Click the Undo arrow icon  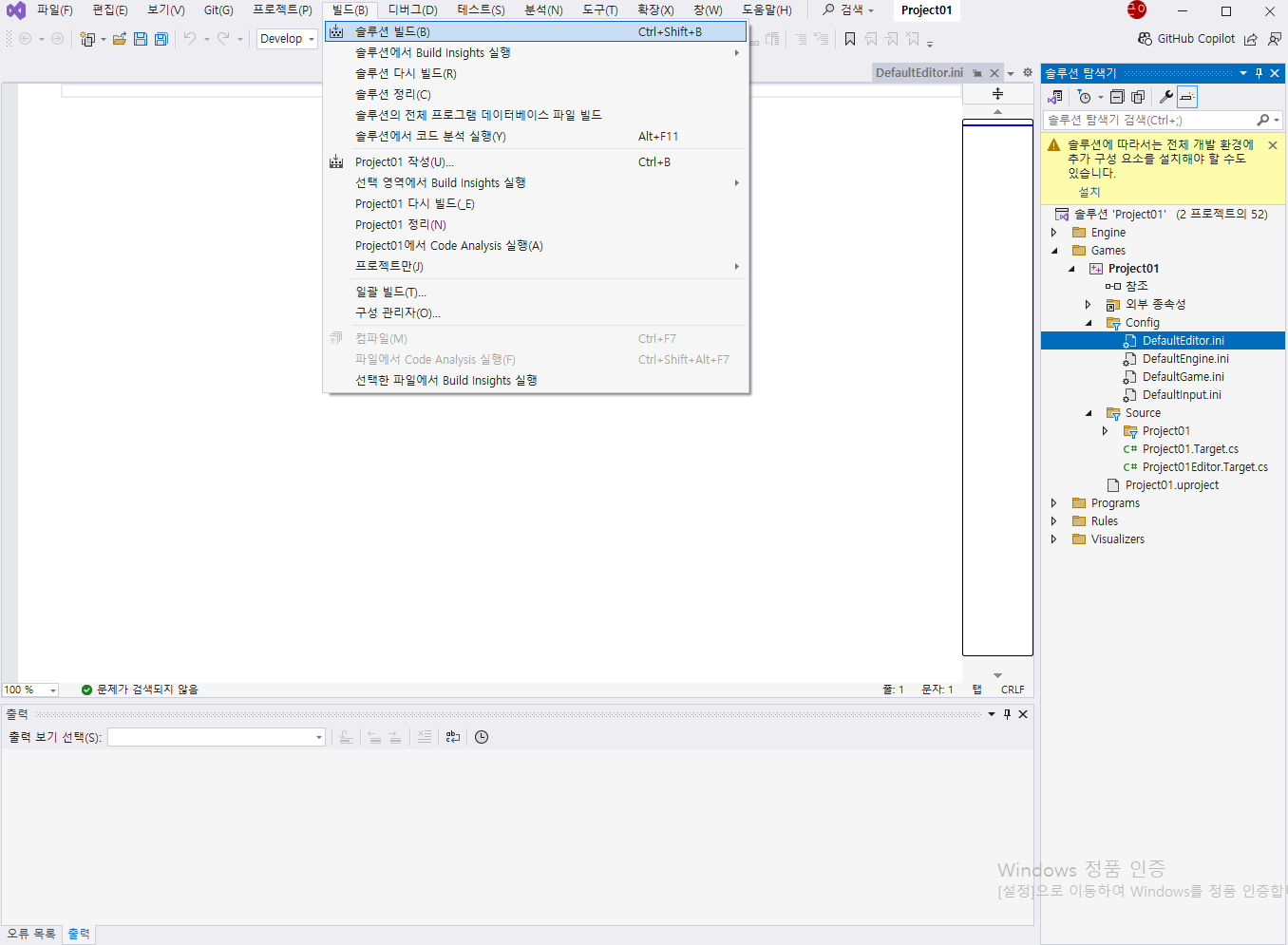point(190,39)
